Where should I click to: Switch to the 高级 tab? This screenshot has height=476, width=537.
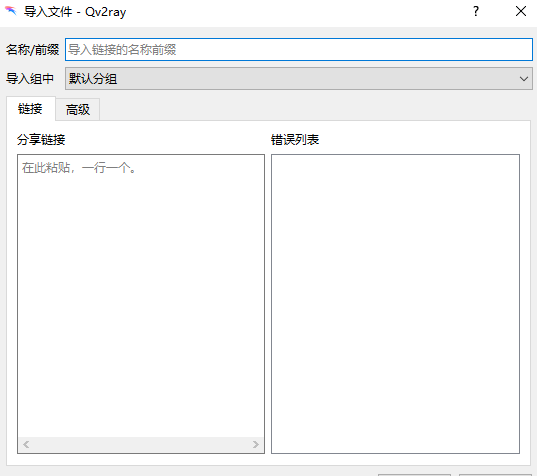[78, 110]
